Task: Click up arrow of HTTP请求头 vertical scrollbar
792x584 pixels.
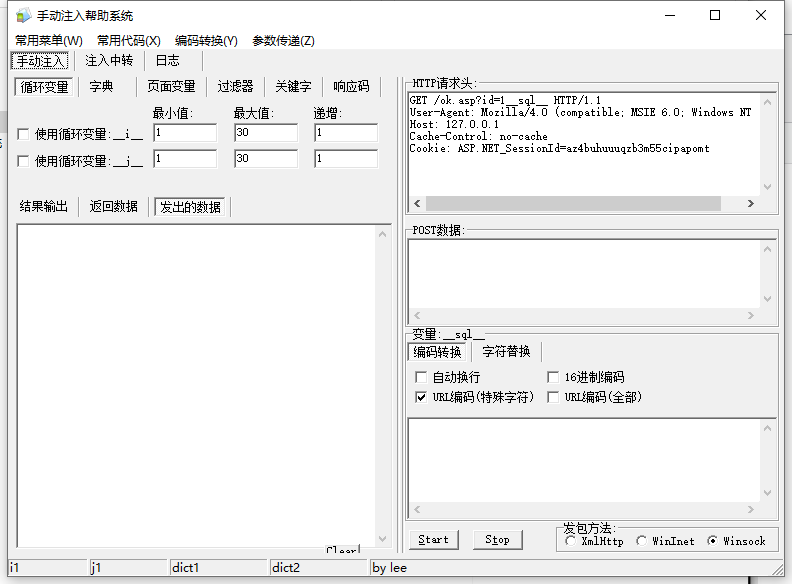Action: [x=768, y=102]
